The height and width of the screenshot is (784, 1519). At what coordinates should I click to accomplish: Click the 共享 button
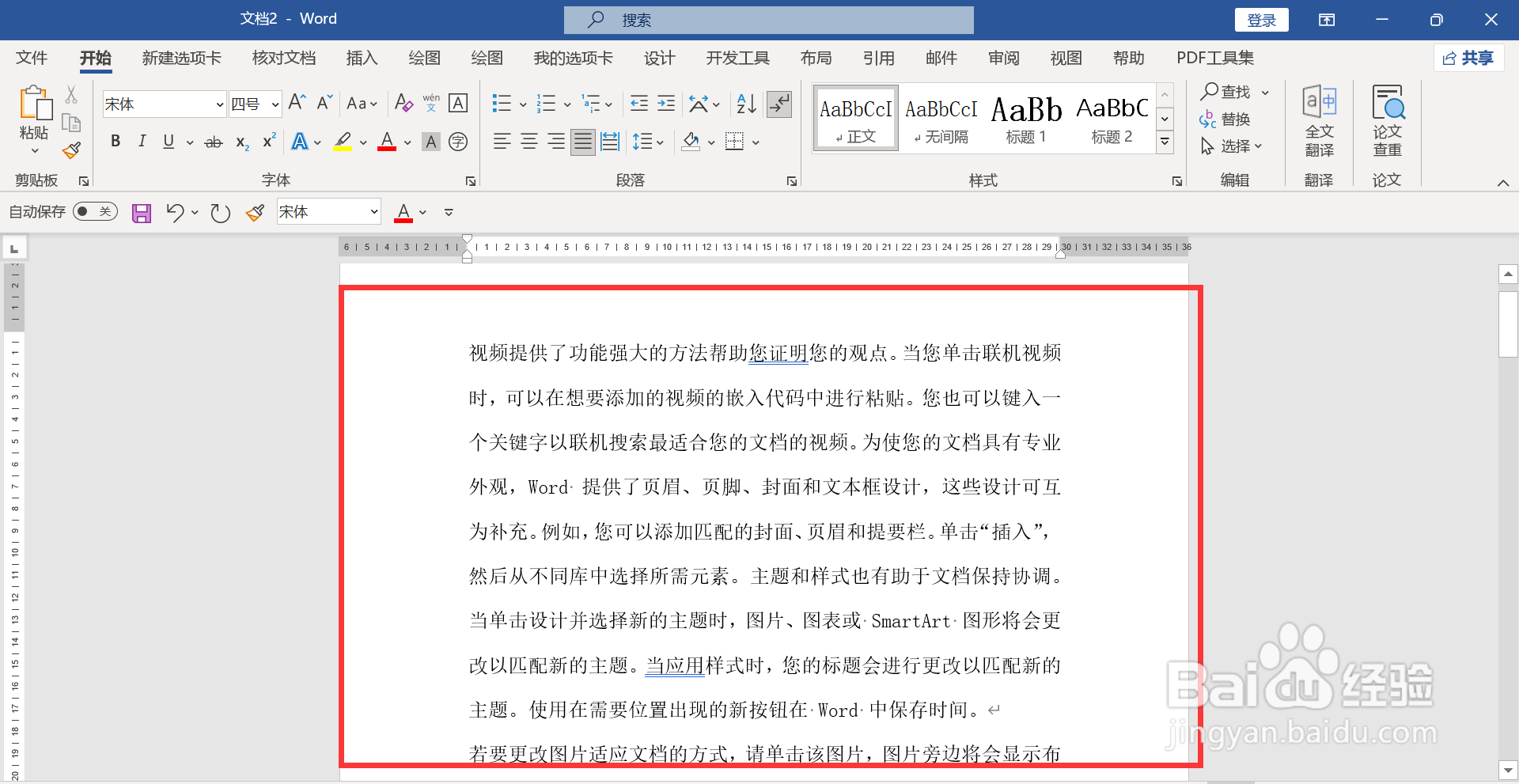click(1468, 58)
